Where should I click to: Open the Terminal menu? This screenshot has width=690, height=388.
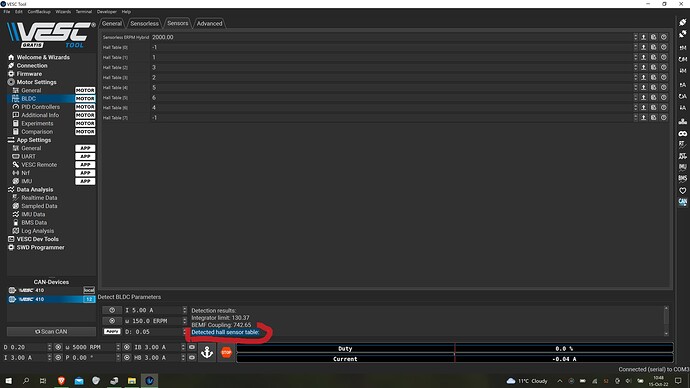click(84, 12)
